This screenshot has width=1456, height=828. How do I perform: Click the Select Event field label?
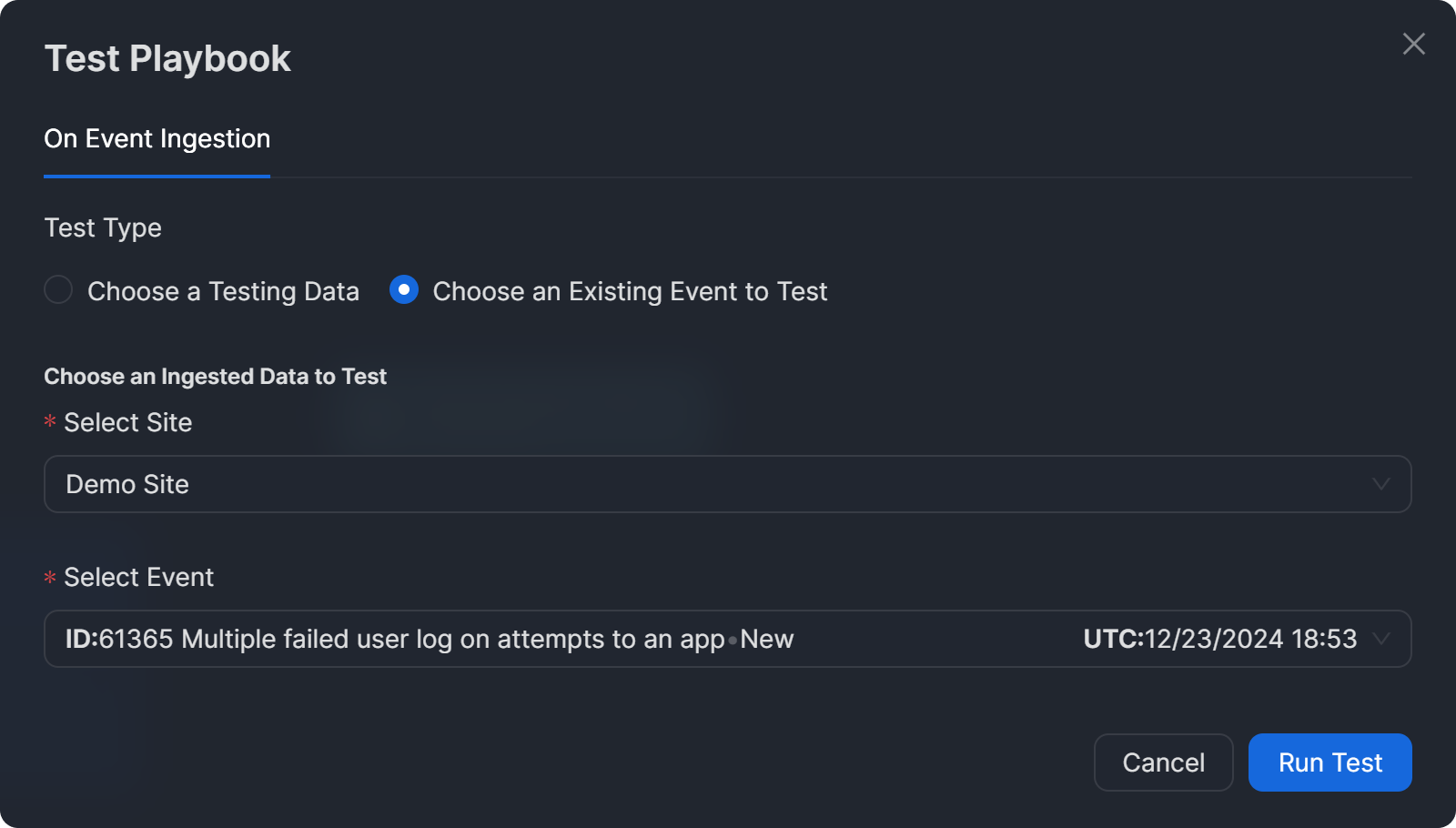click(138, 577)
